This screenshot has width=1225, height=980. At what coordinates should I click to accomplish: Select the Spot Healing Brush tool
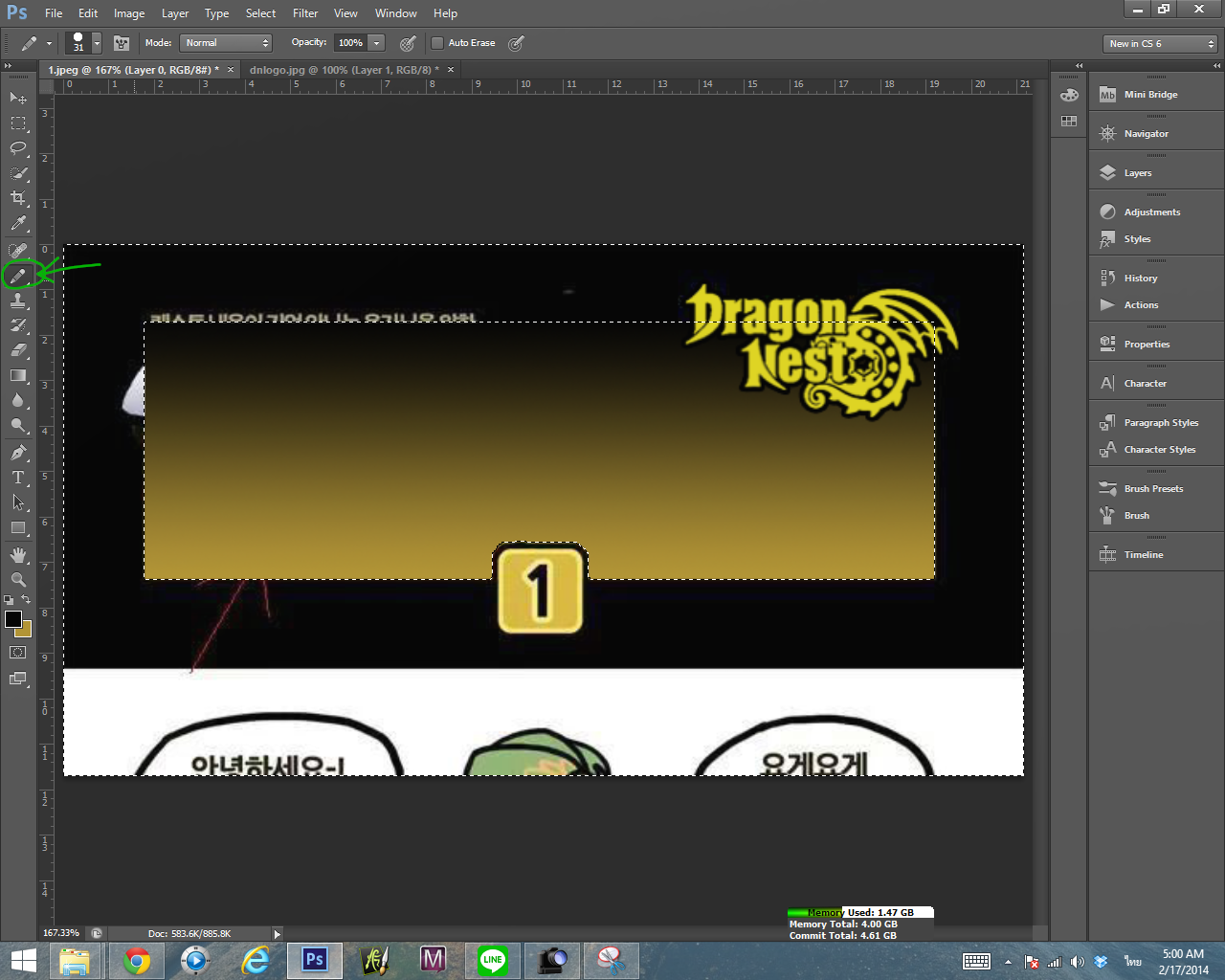point(18,251)
